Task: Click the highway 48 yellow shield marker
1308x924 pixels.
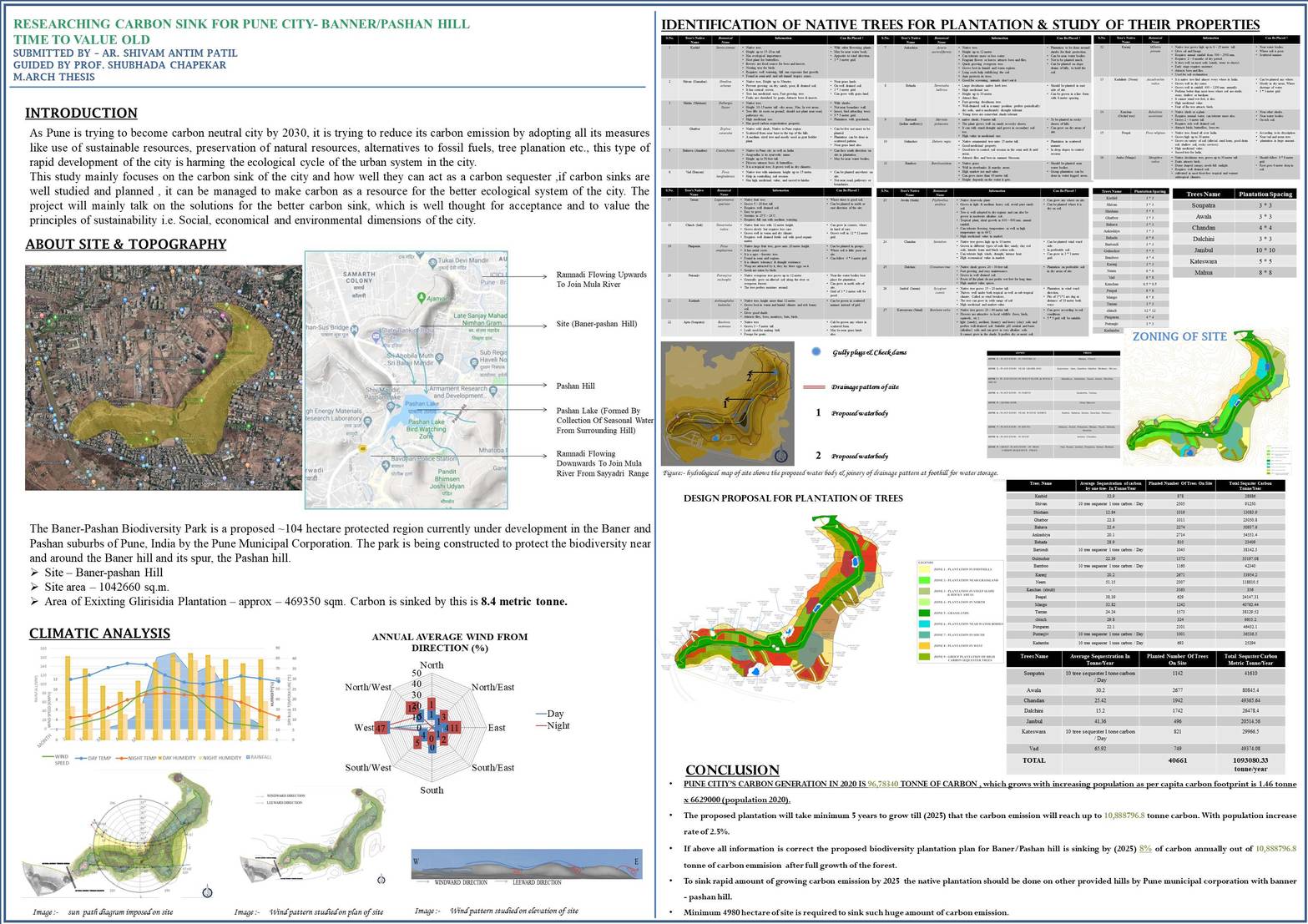Action: pos(364,448)
